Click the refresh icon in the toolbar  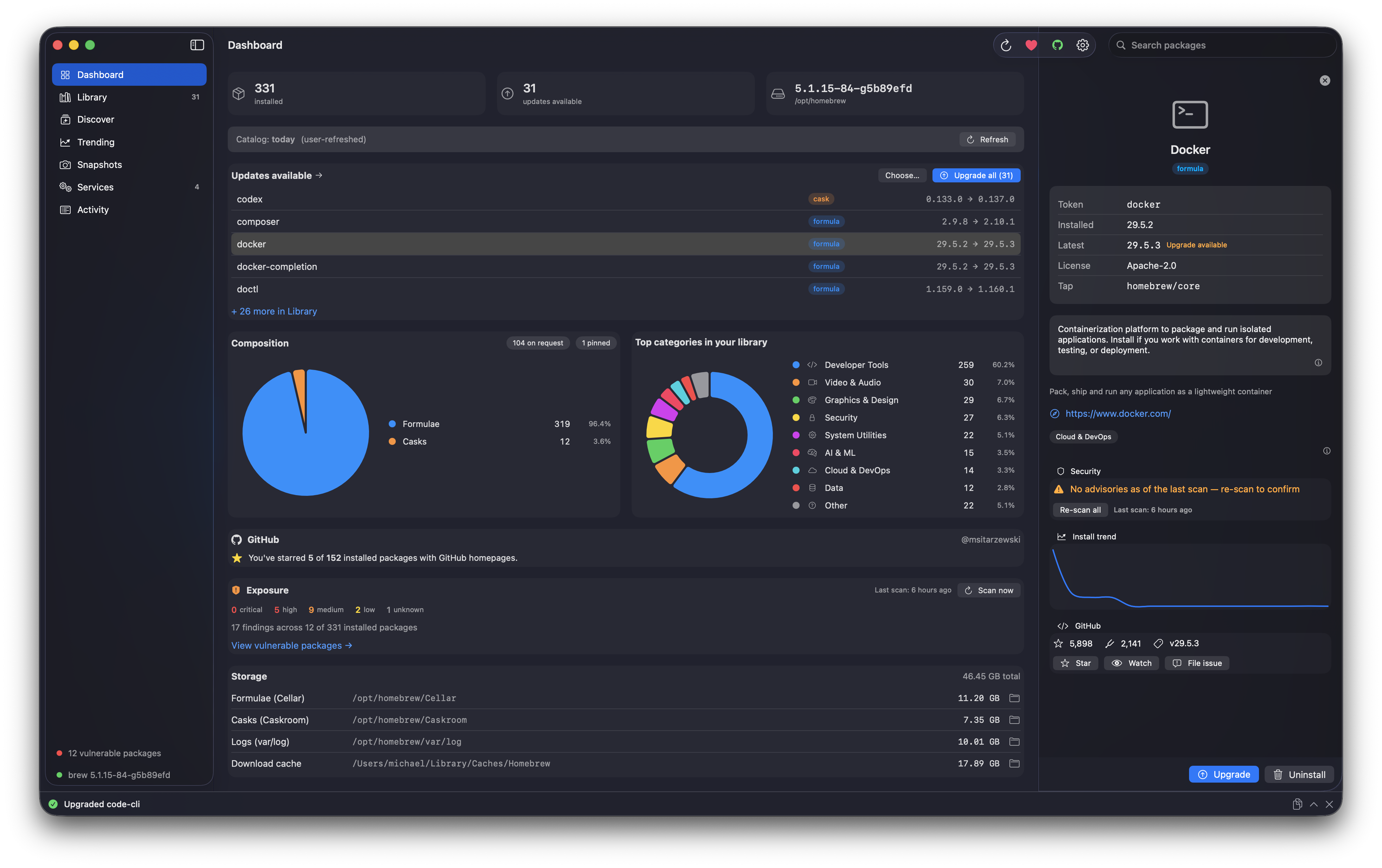(1006, 45)
